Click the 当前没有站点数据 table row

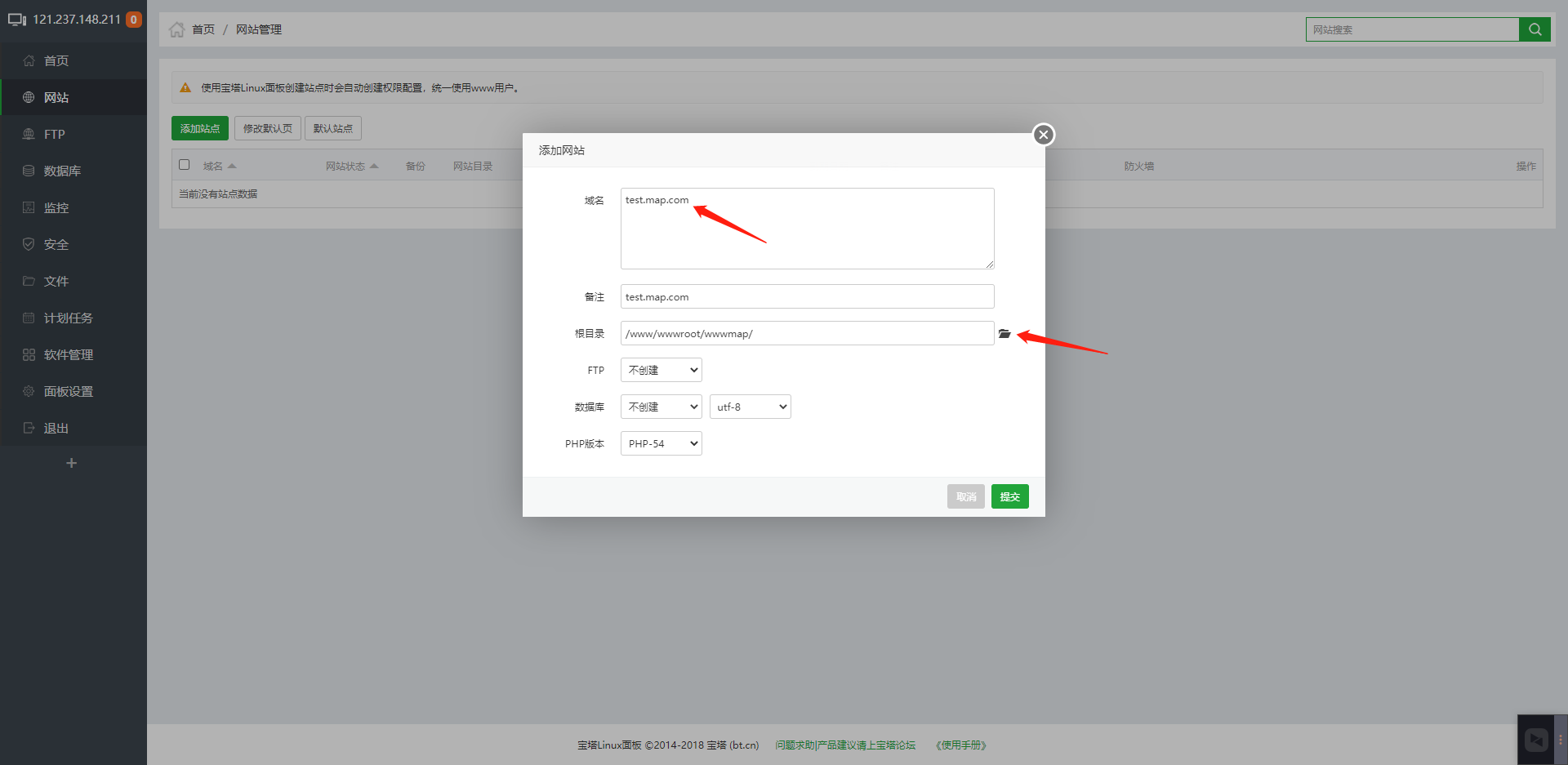tap(857, 193)
